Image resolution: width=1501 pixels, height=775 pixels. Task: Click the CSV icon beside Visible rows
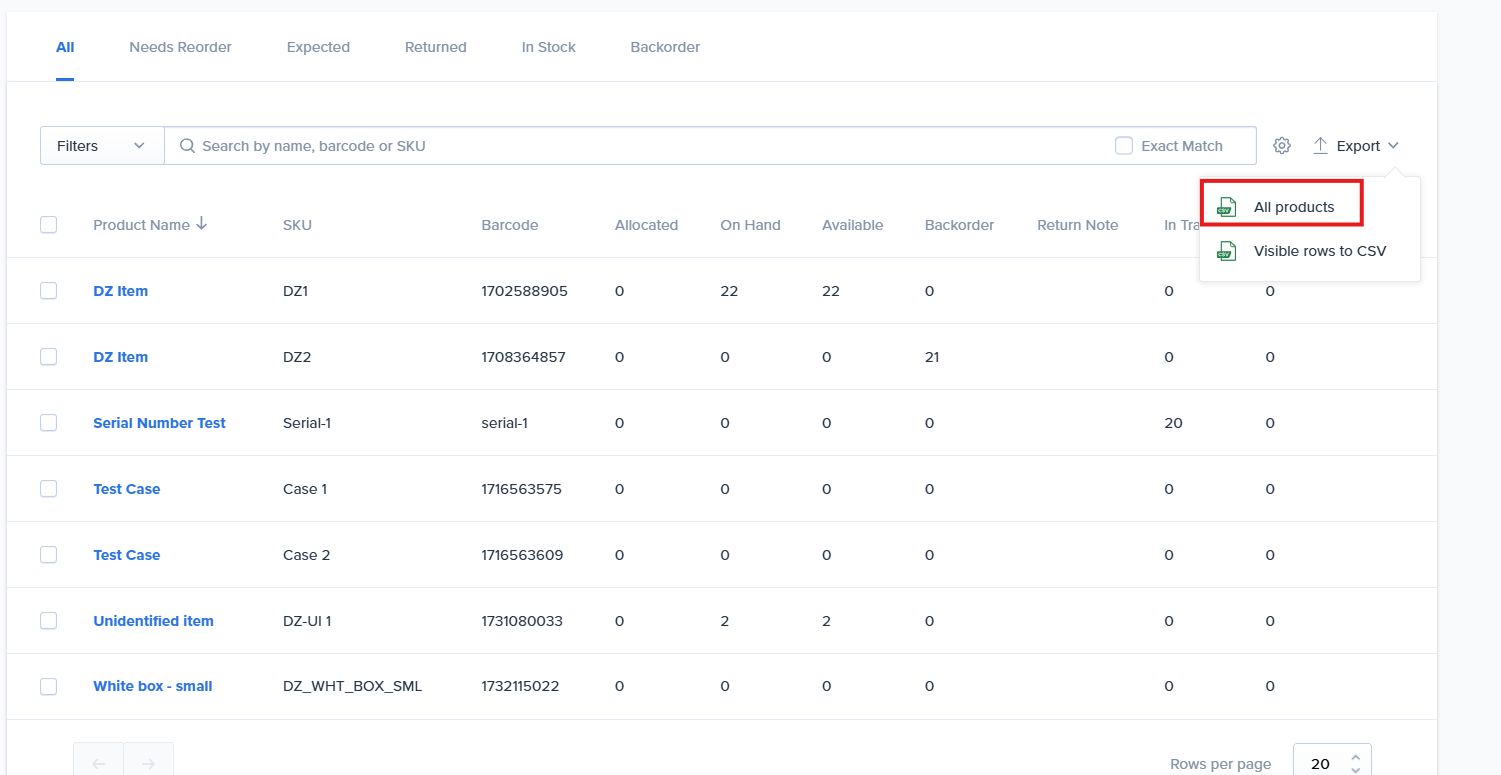click(1226, 251)
